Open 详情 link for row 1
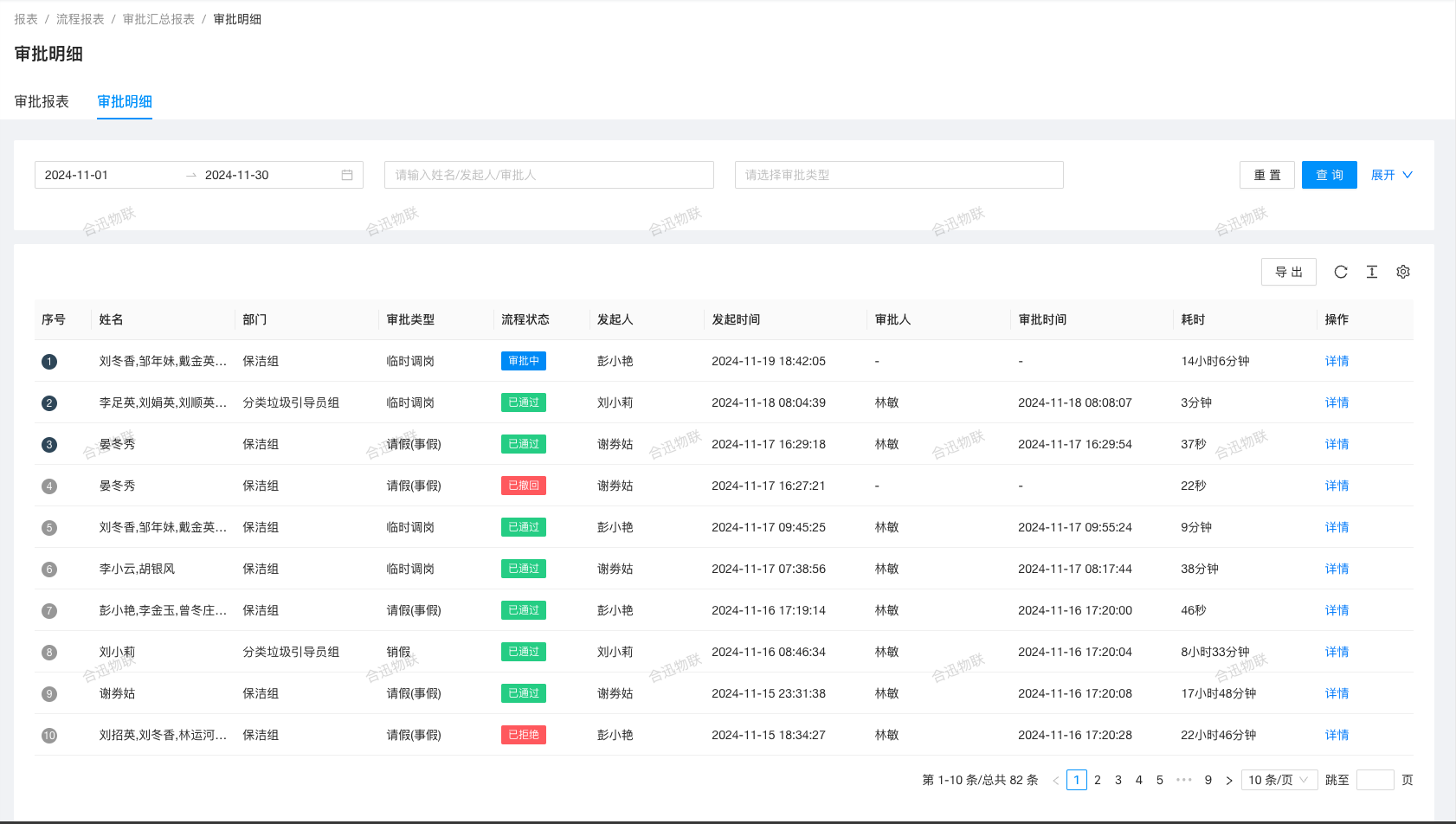Viewport: 1456px width, 824px height. (1337, 361)
